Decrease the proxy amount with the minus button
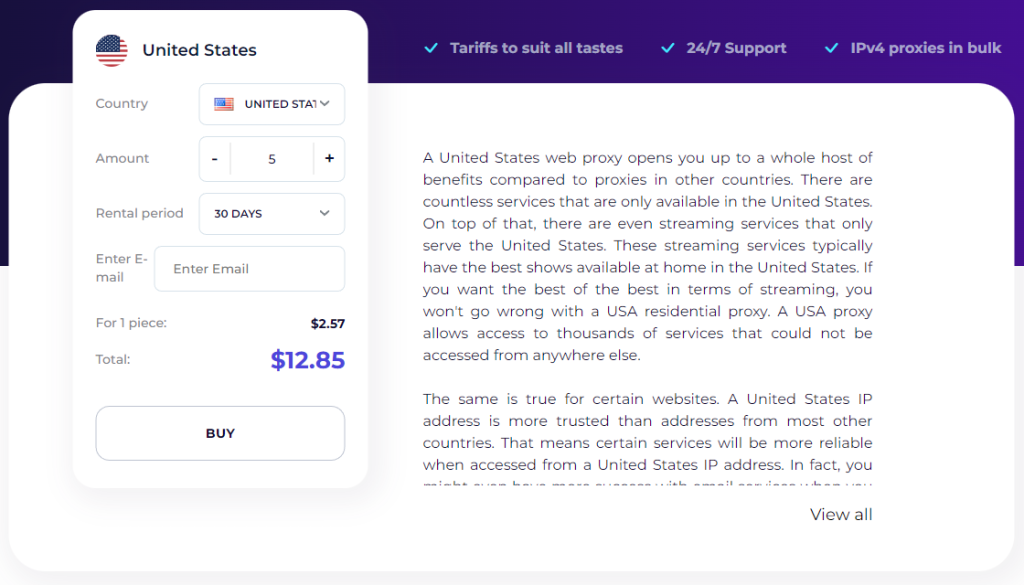1024x585 pixels. point(215,159)
